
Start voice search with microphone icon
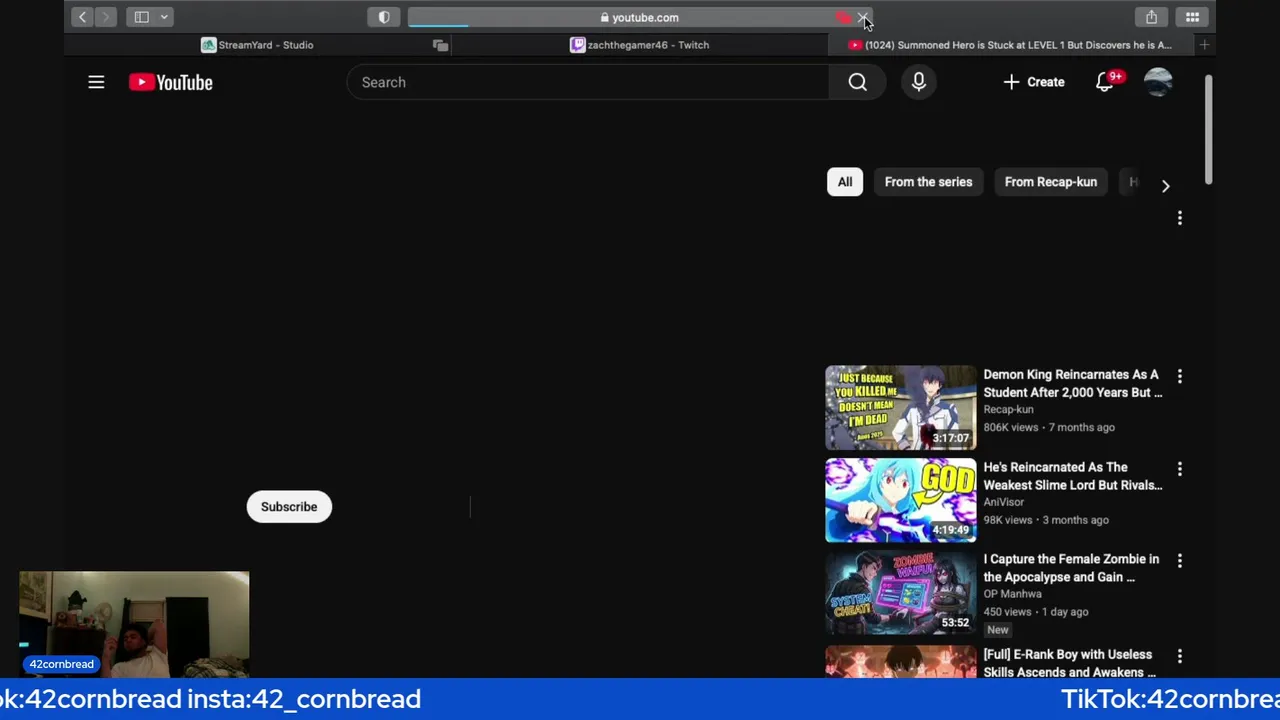918,82
